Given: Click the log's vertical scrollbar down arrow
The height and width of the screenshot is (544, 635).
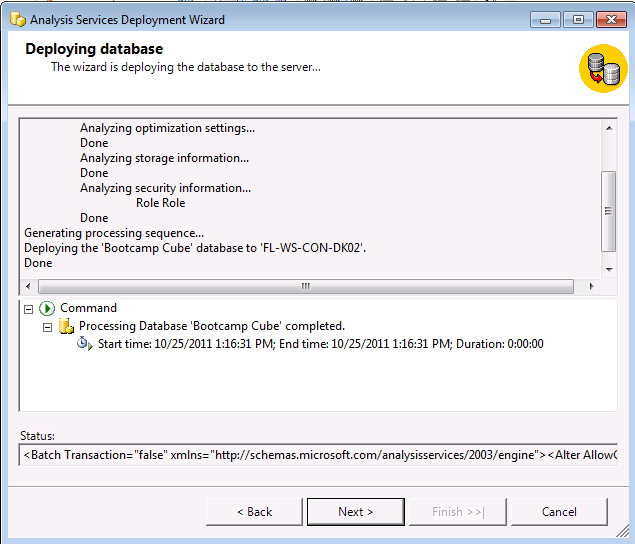Looking at the screenshot, I should pyautogui.click(x=609, y=270).
